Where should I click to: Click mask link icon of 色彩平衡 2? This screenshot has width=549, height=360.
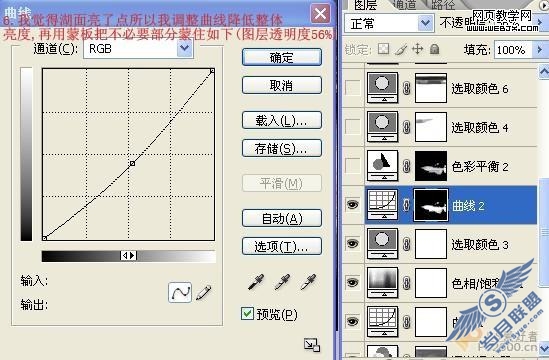point(406,166)
